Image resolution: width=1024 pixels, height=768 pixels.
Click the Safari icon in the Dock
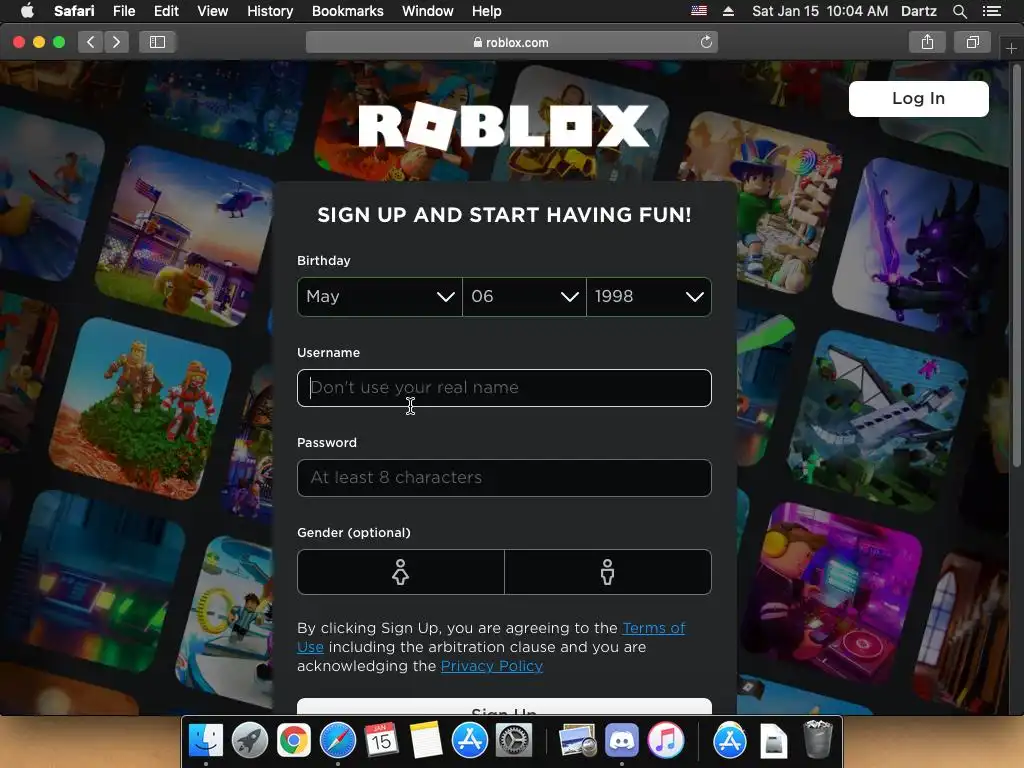click(338, 741)
